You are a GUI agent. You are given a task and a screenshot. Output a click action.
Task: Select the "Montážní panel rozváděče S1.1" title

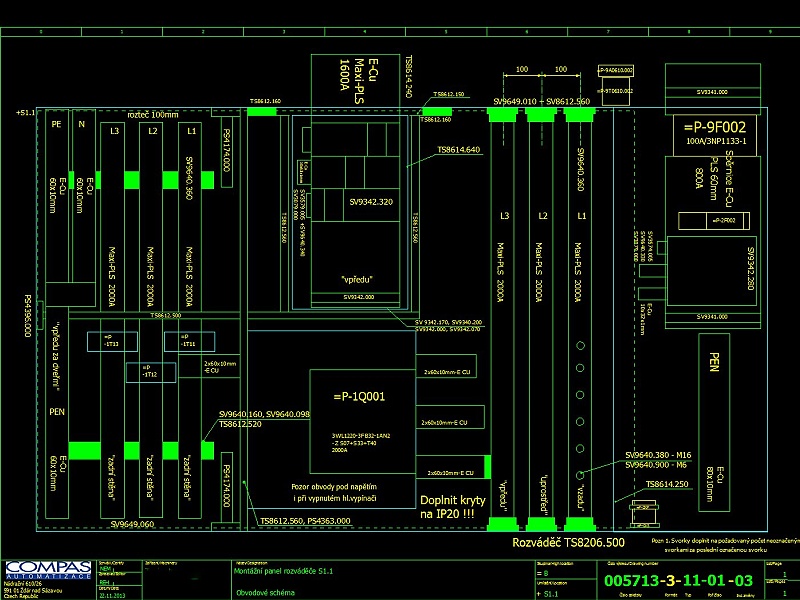click(283, 571)
